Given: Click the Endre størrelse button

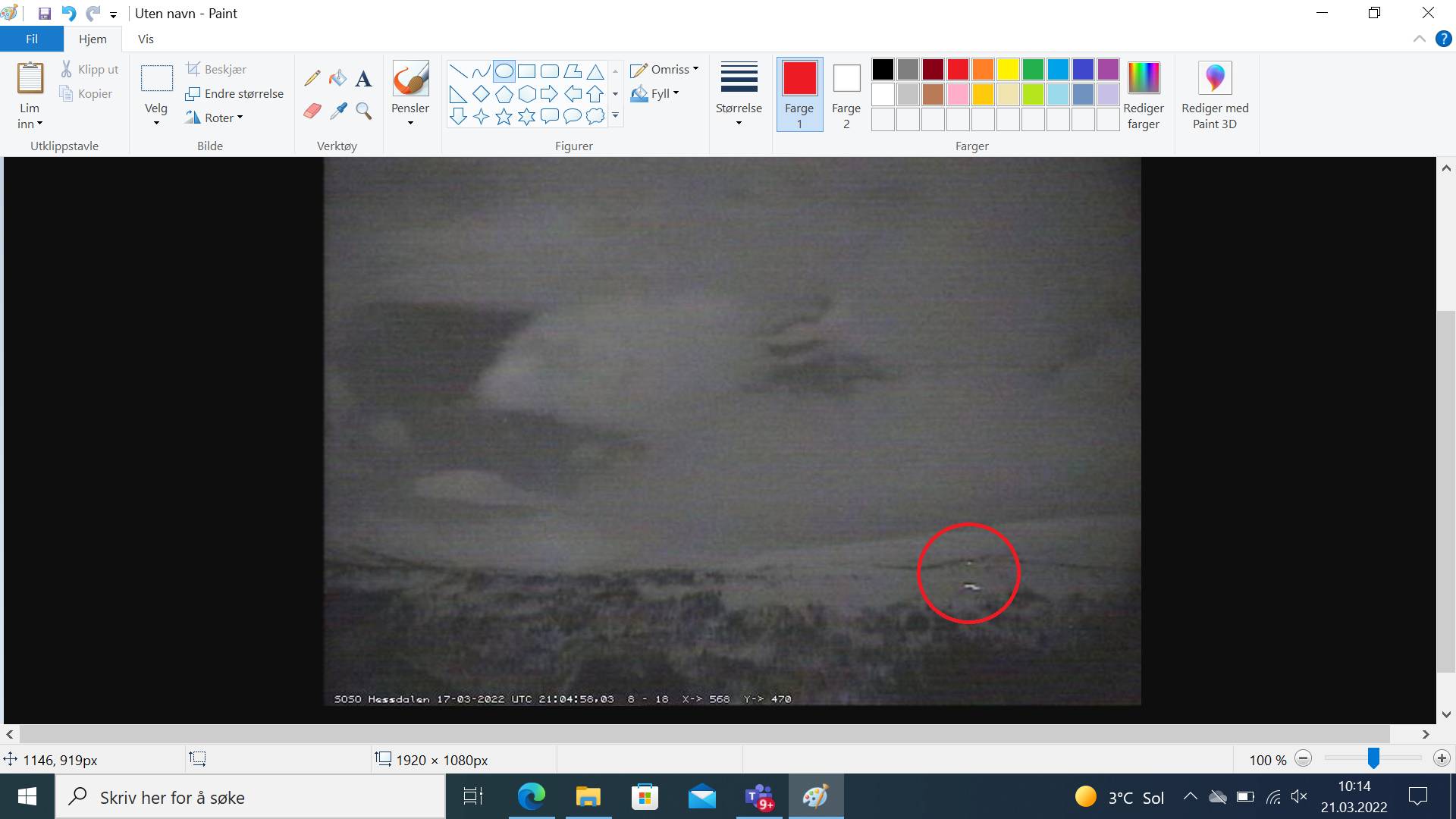Looking at the screenshot, I should (x=234, y=93).
